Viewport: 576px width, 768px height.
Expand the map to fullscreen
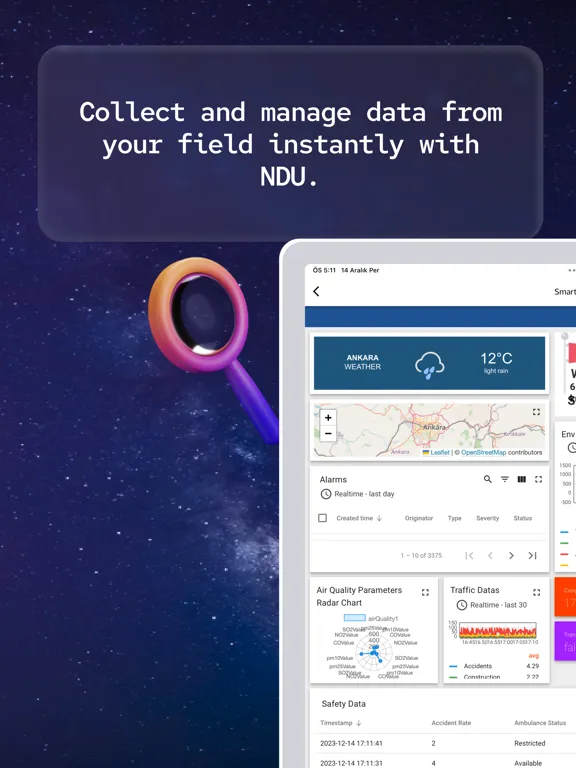pyautogui.click(x=536, y=412)
